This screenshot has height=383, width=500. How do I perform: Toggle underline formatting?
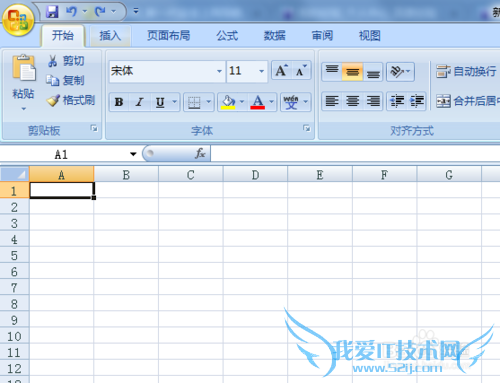point(160,102)
